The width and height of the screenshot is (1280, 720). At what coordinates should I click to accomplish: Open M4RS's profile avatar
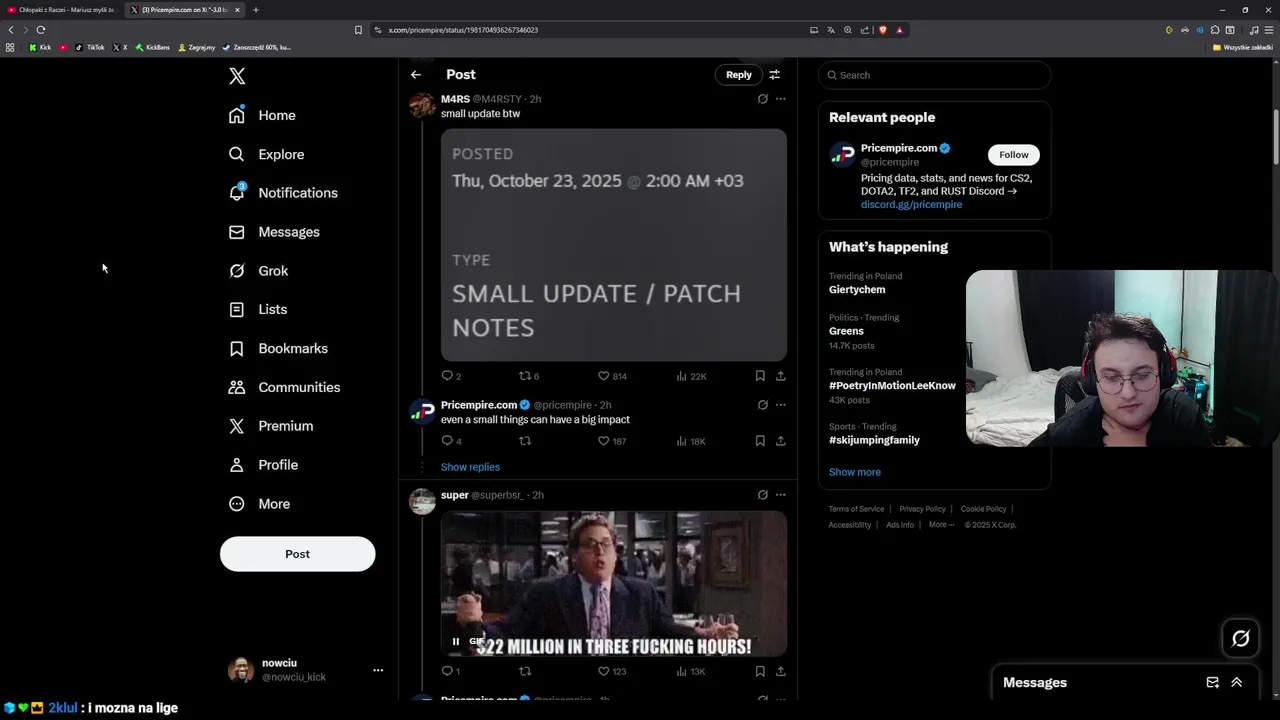click(x=422, y=105)
